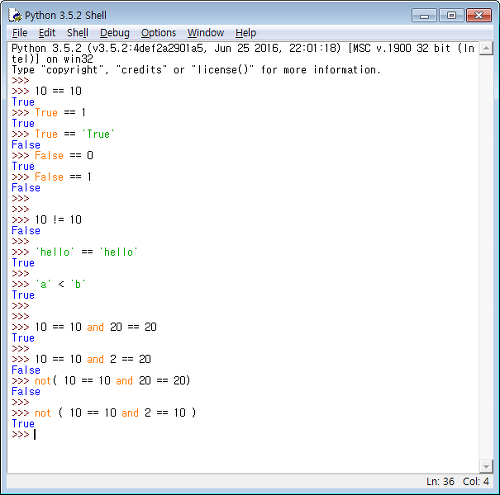500x495 pixels.
Task: Click the Col: 4 status indicator
Action: coord(476,481)
